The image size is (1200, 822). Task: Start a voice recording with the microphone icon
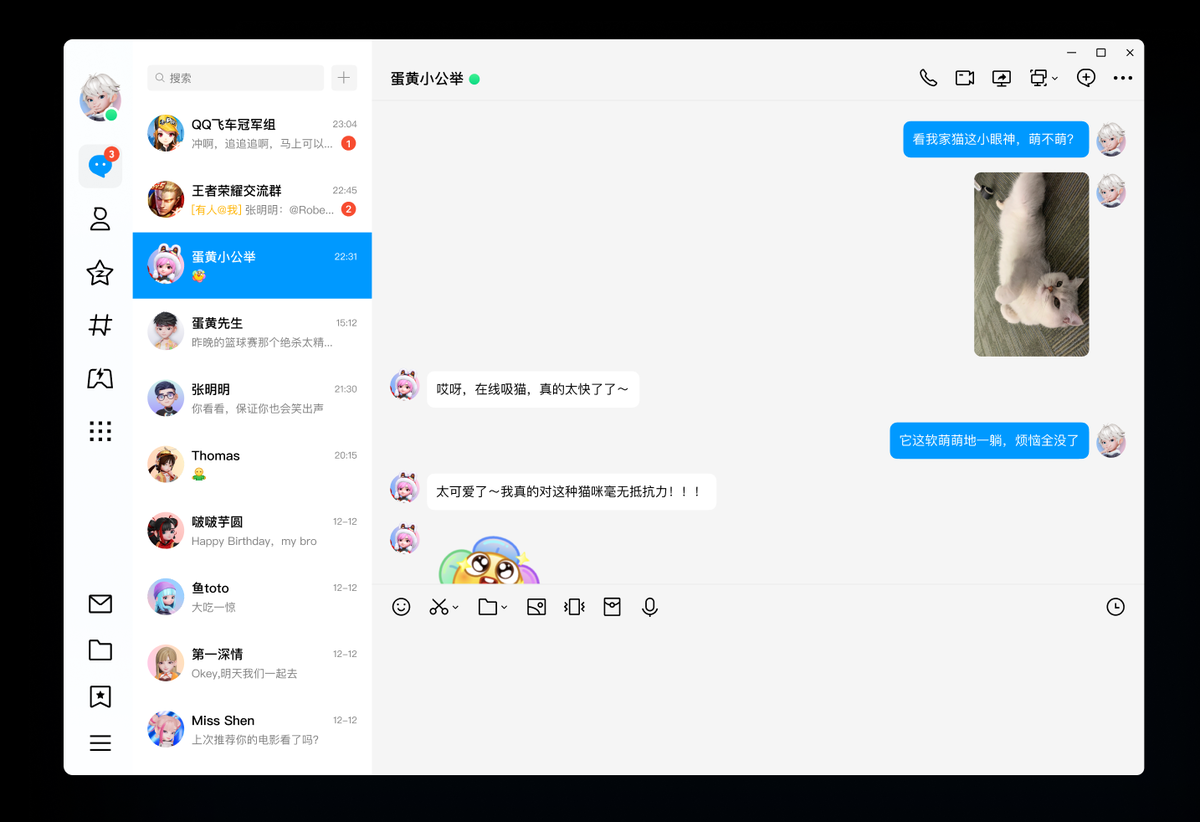coord(649,607)
